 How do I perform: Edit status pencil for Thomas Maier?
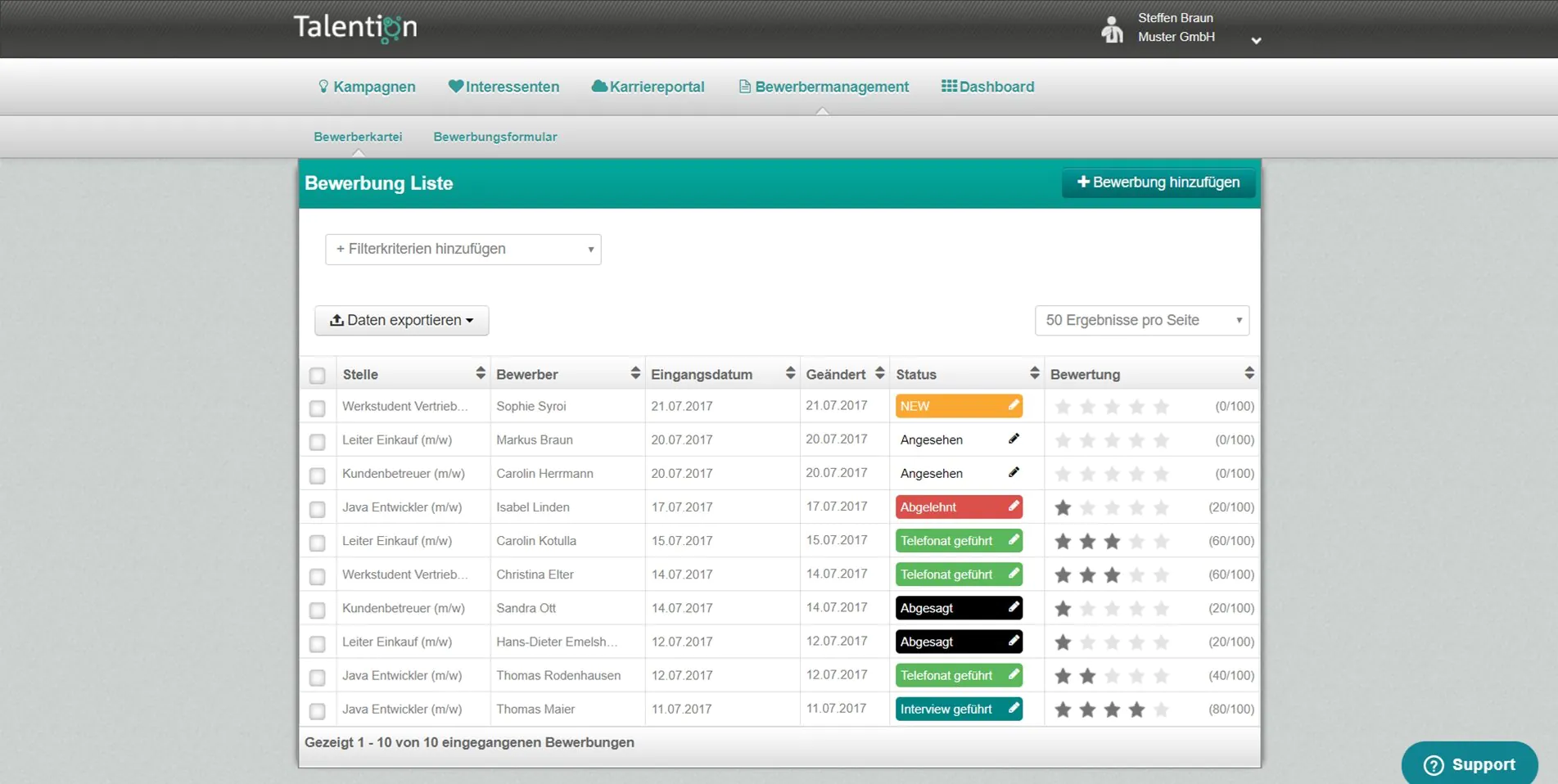tap(1014, 708)
